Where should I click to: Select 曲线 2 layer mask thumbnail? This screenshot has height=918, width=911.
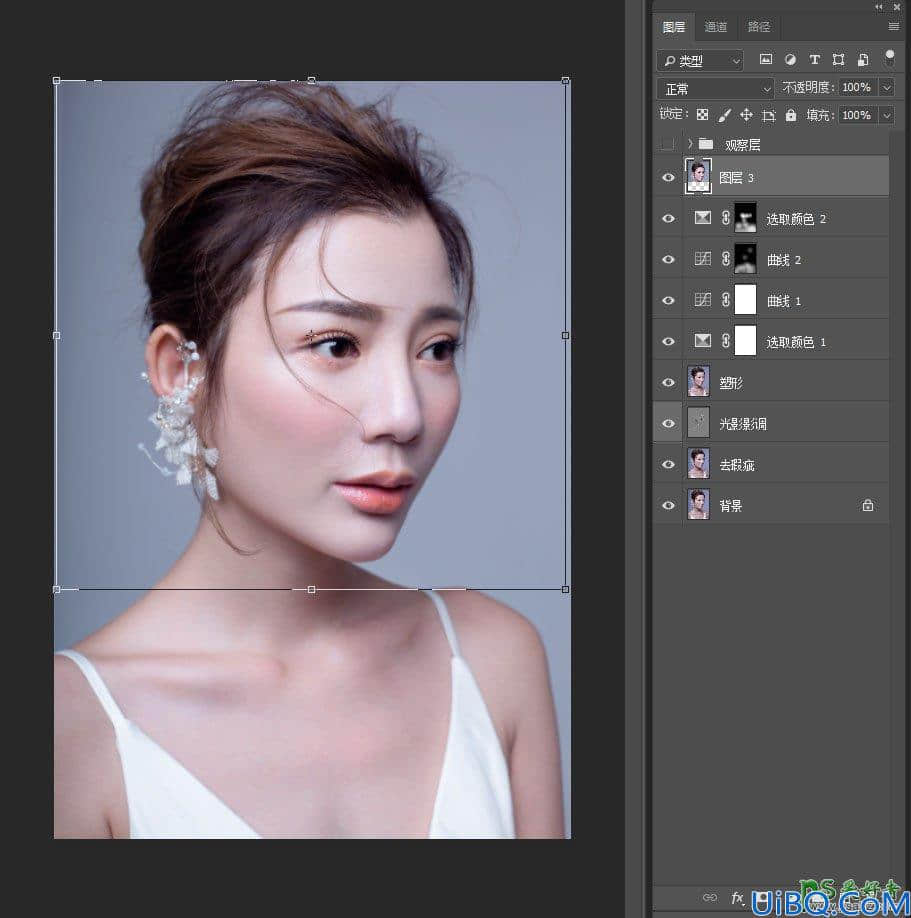coord(745,259)
